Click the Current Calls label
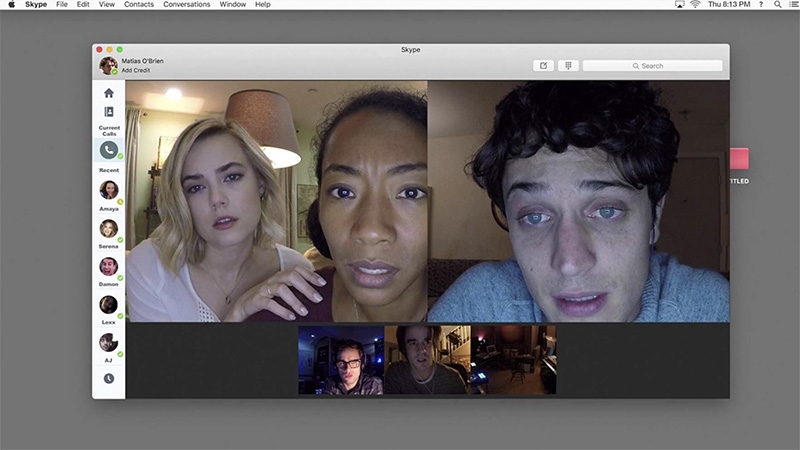800x450 pixels. click(x=109, y=131)
